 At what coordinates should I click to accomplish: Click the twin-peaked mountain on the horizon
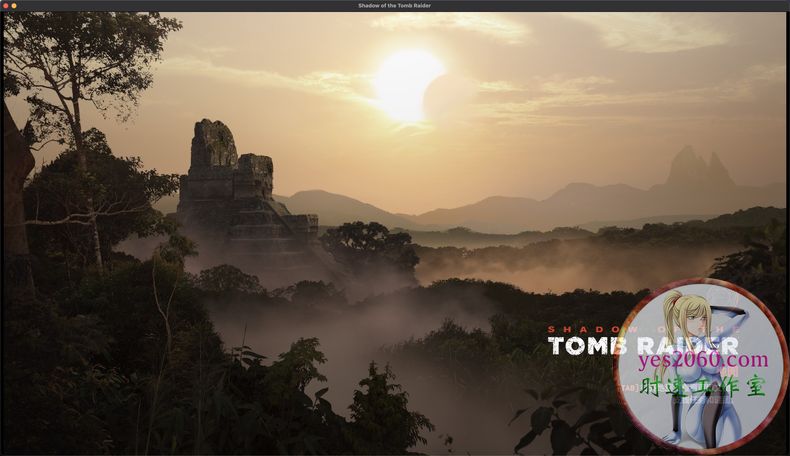[x=700, y=167]
